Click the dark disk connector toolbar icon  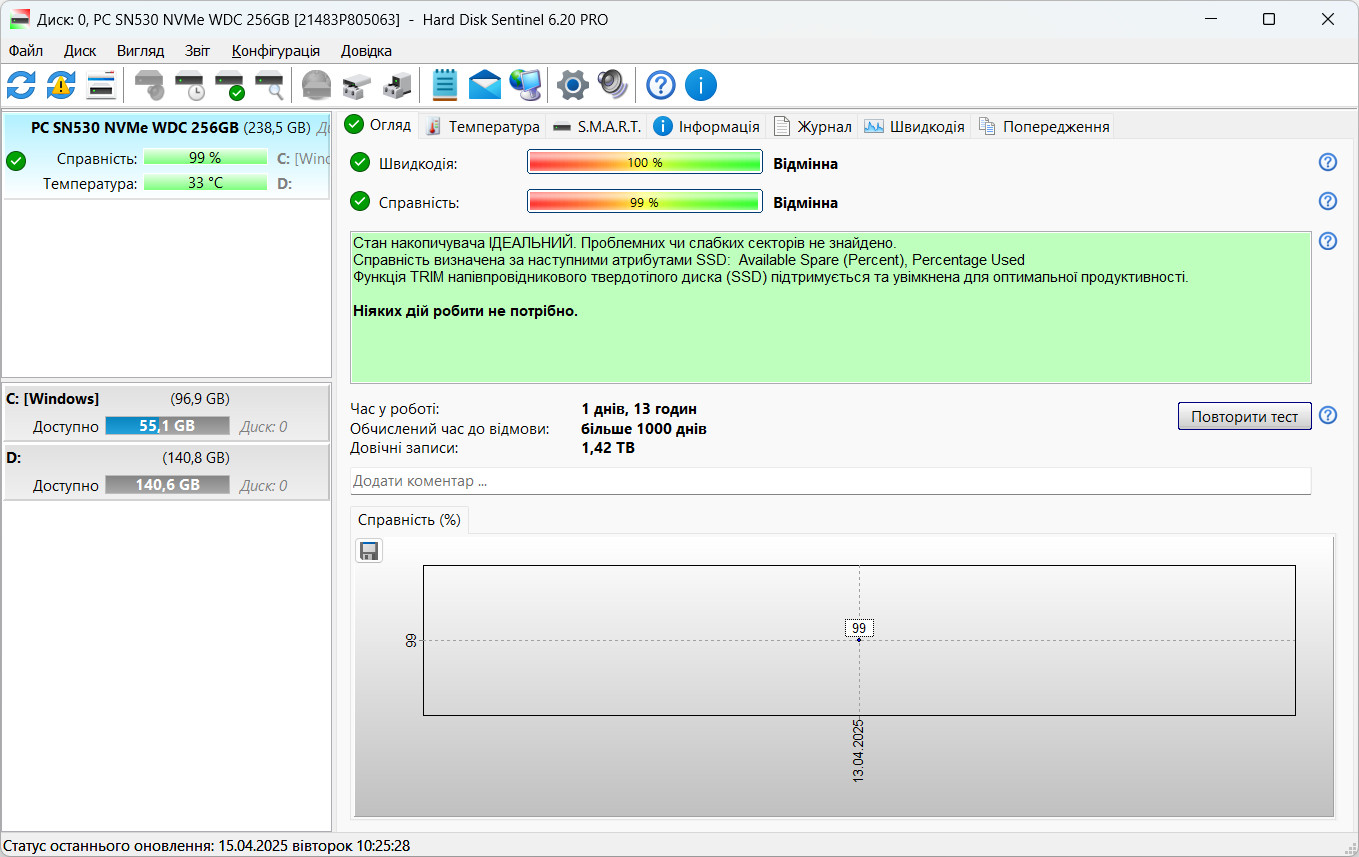pos(396,85)
